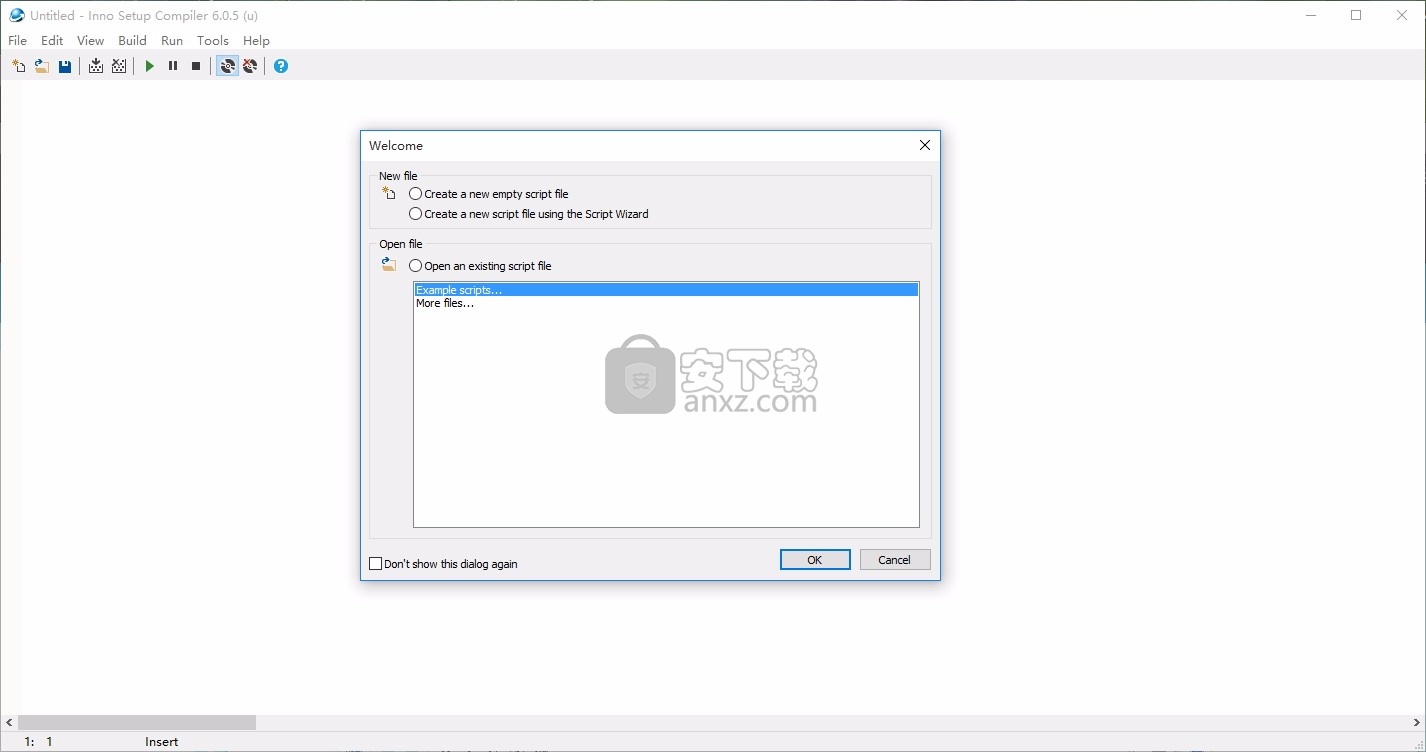
Task: Check Don't show this dialog again
Action: (444, 564)
